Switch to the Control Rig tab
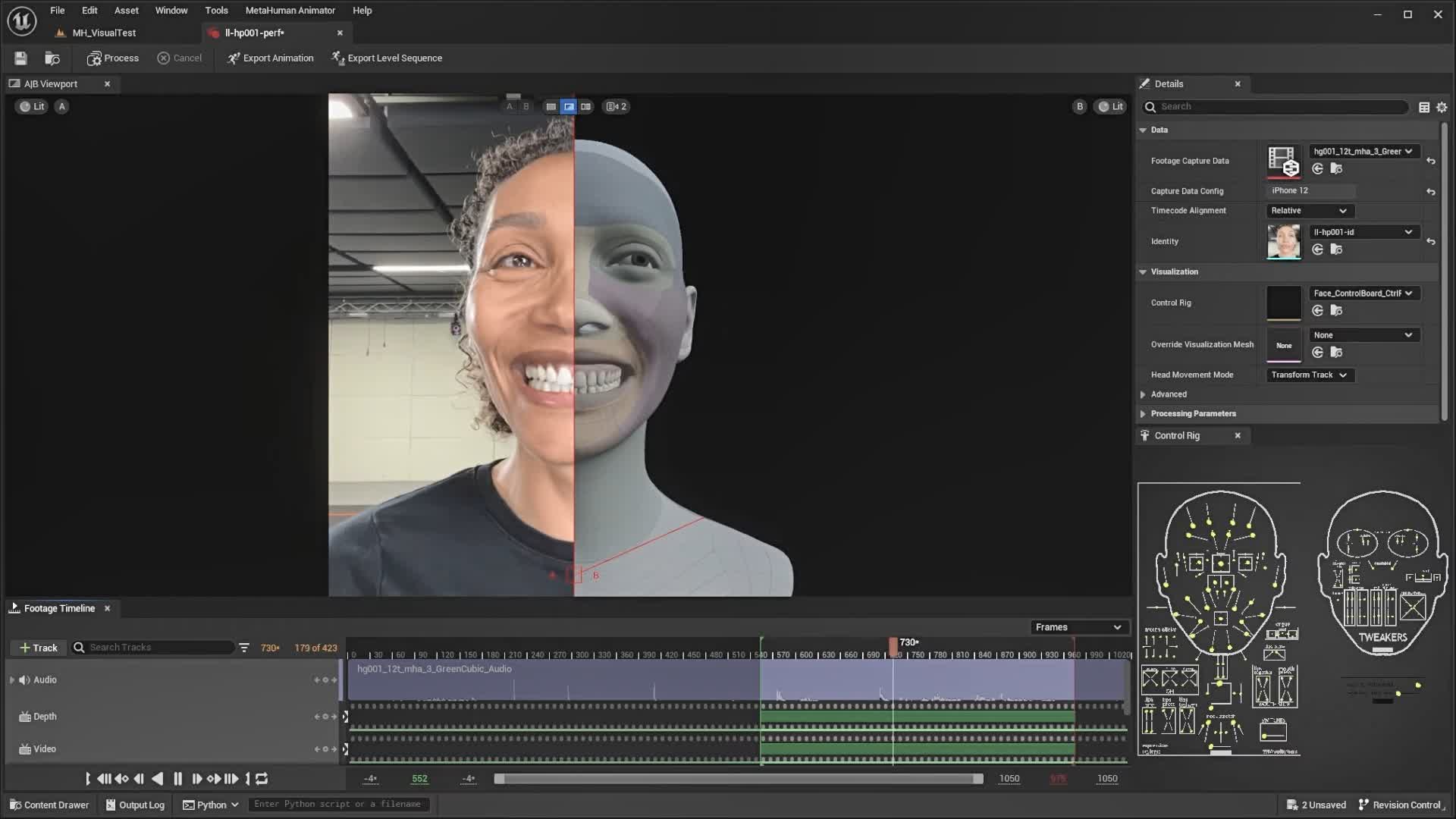The image size is (1456, 819). coord(1178,435)
